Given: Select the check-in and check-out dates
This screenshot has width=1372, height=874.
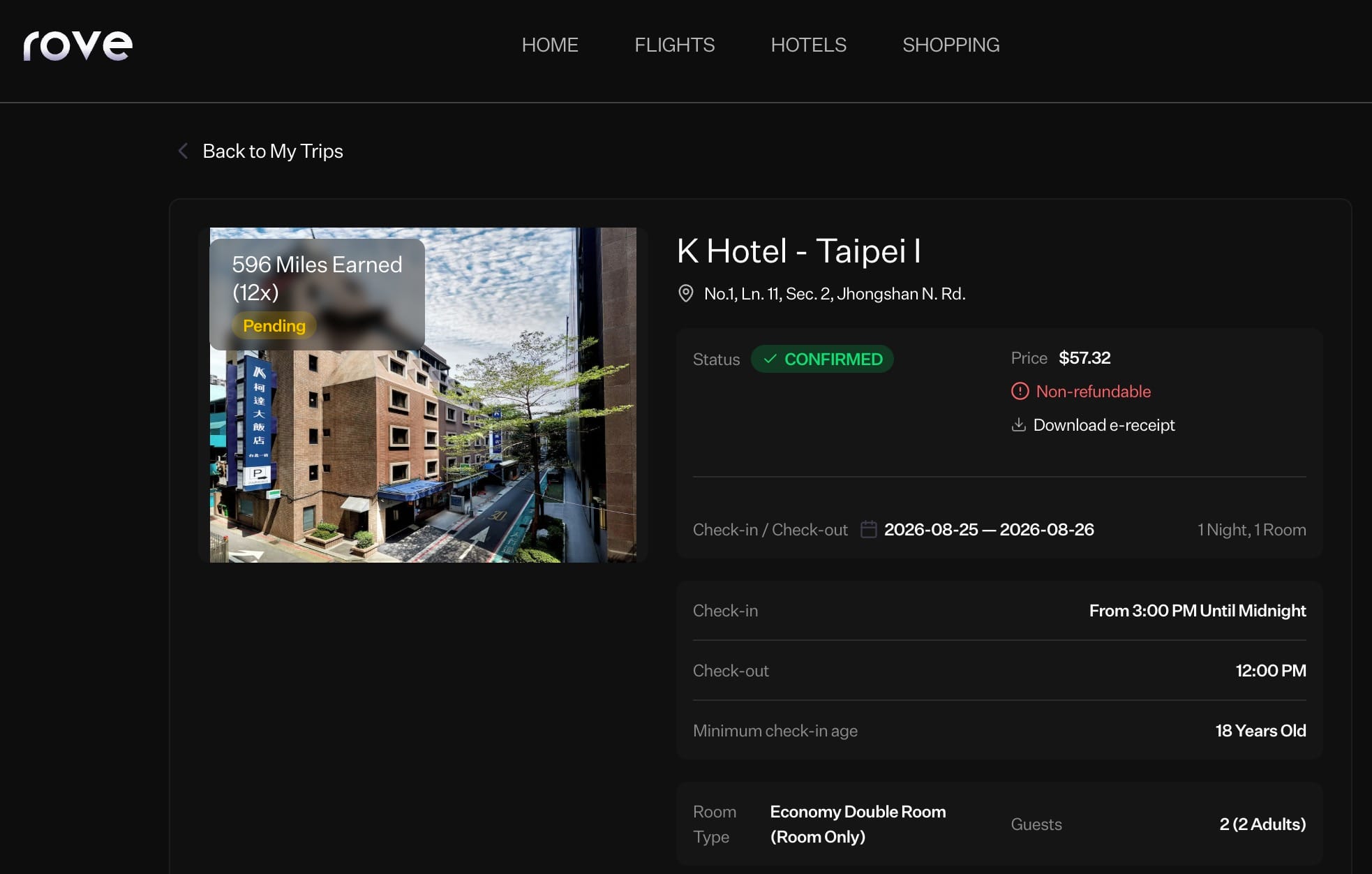Looking at the screenshot, I should [989, 529].
